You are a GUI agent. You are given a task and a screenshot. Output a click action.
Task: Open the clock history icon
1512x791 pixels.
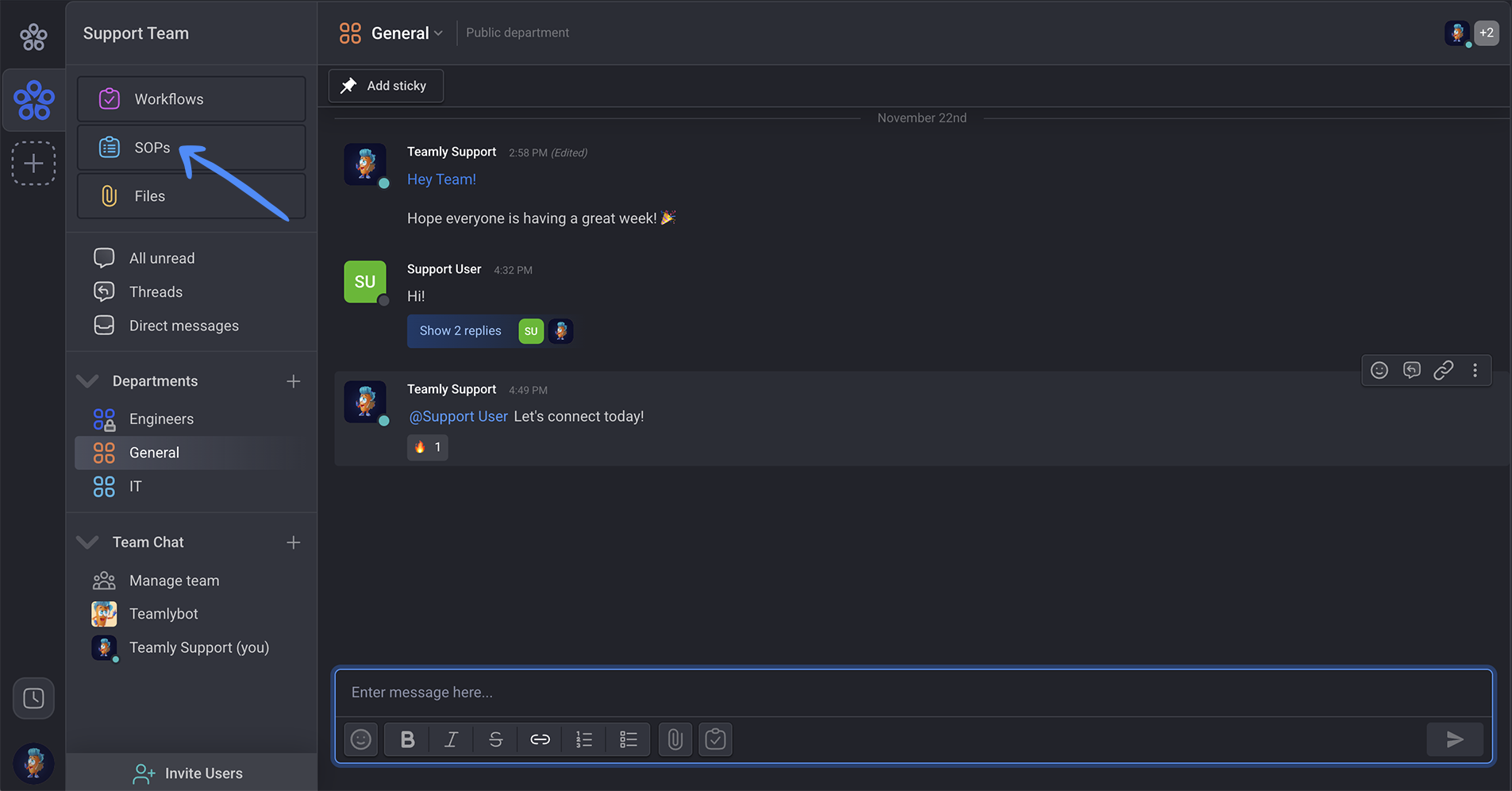pos(33,698)
